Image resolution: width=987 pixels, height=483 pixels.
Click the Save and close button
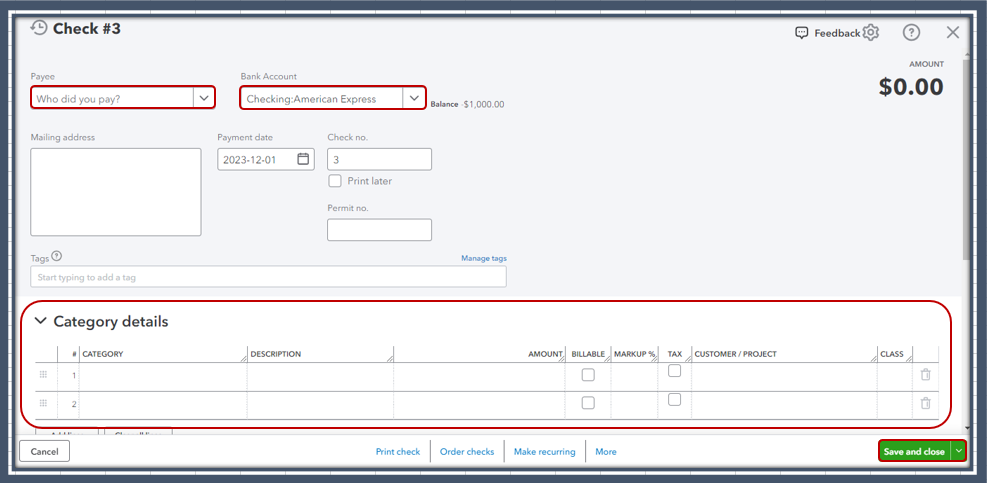(x=915, y=452)
